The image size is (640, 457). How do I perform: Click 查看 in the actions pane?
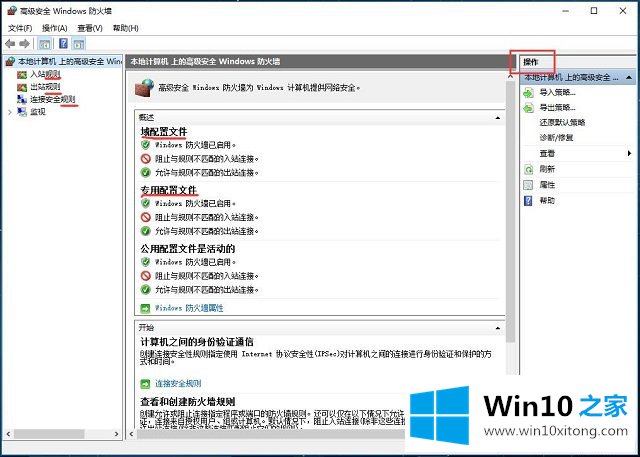(x=547, y=153)
